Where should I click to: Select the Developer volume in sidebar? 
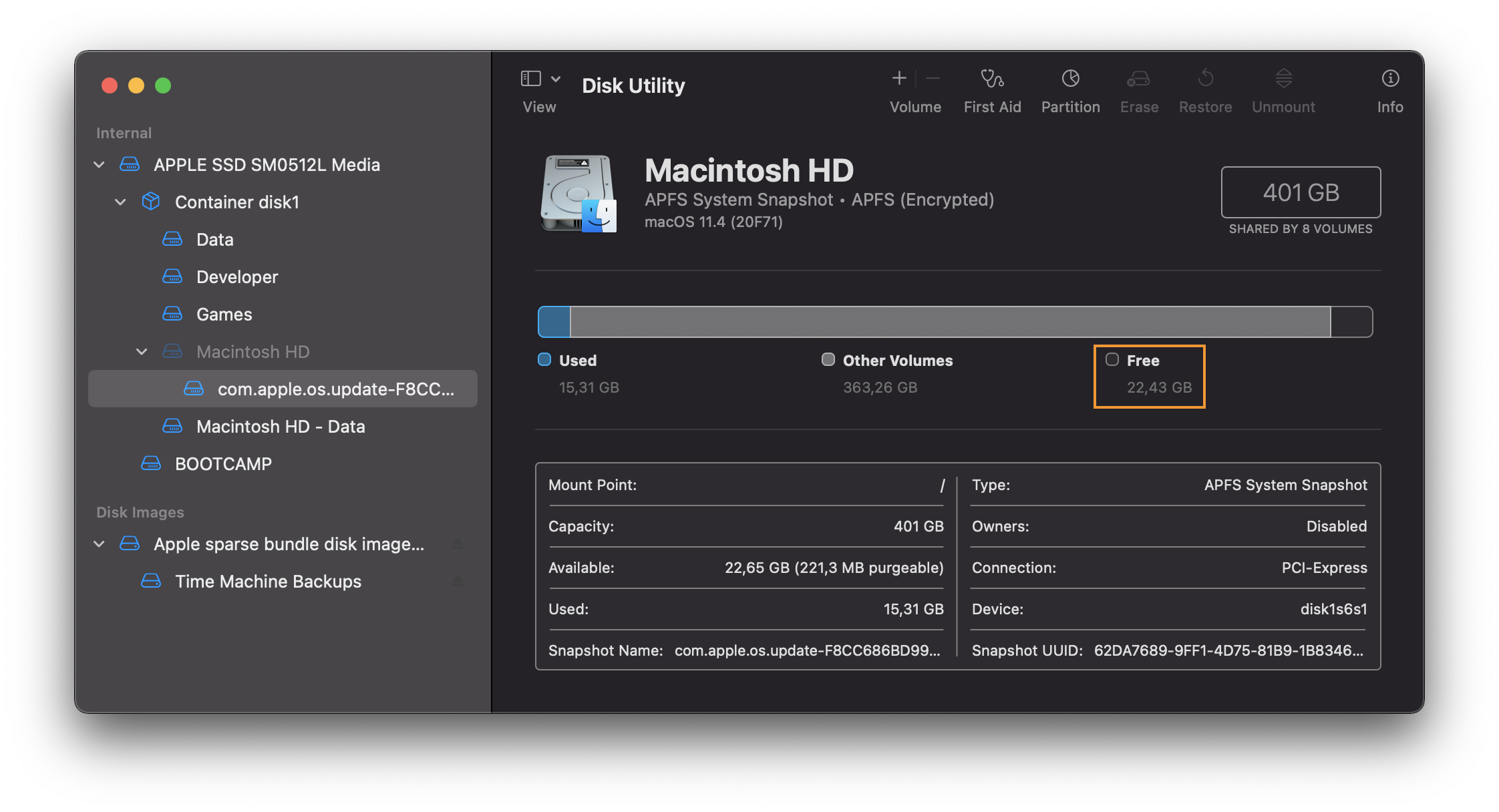point(236,276)
